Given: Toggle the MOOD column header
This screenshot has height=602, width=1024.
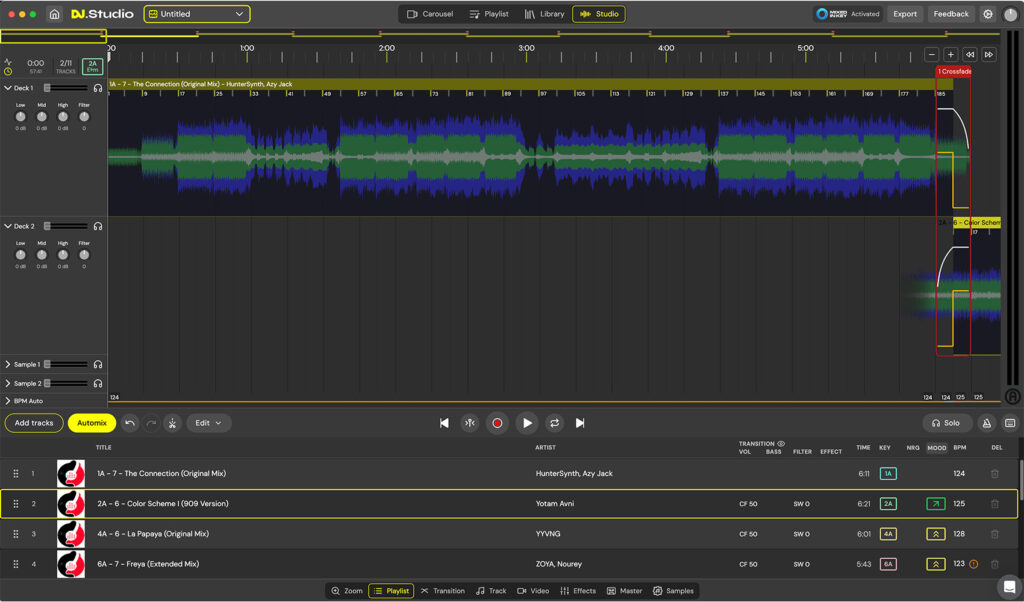Looking at the screenshot, I should [936, 448].
